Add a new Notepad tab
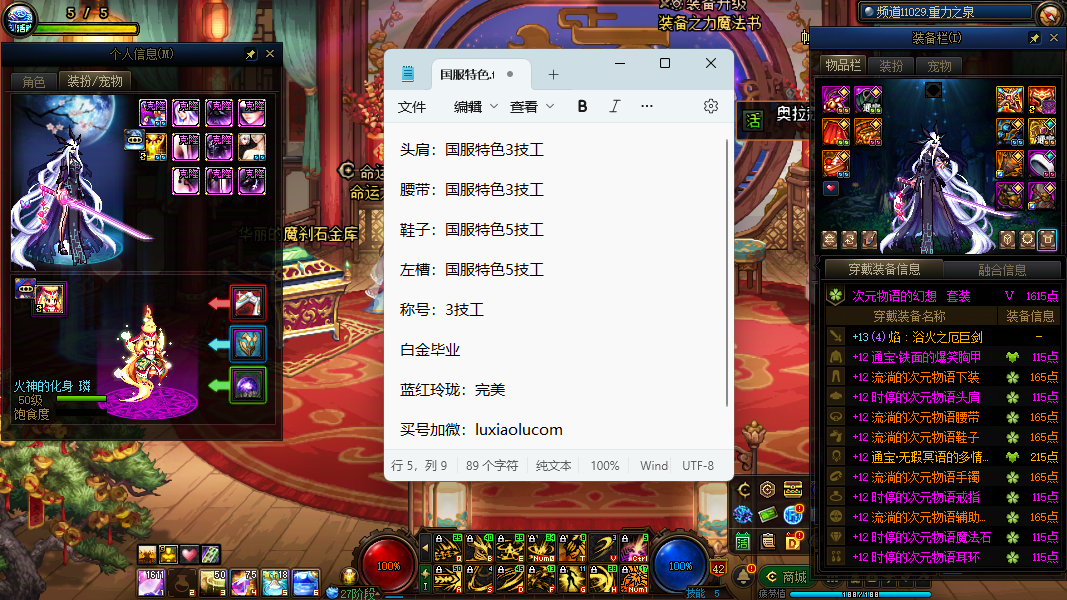This screenshot has height=600, width=1067. (x=553, y=75)
